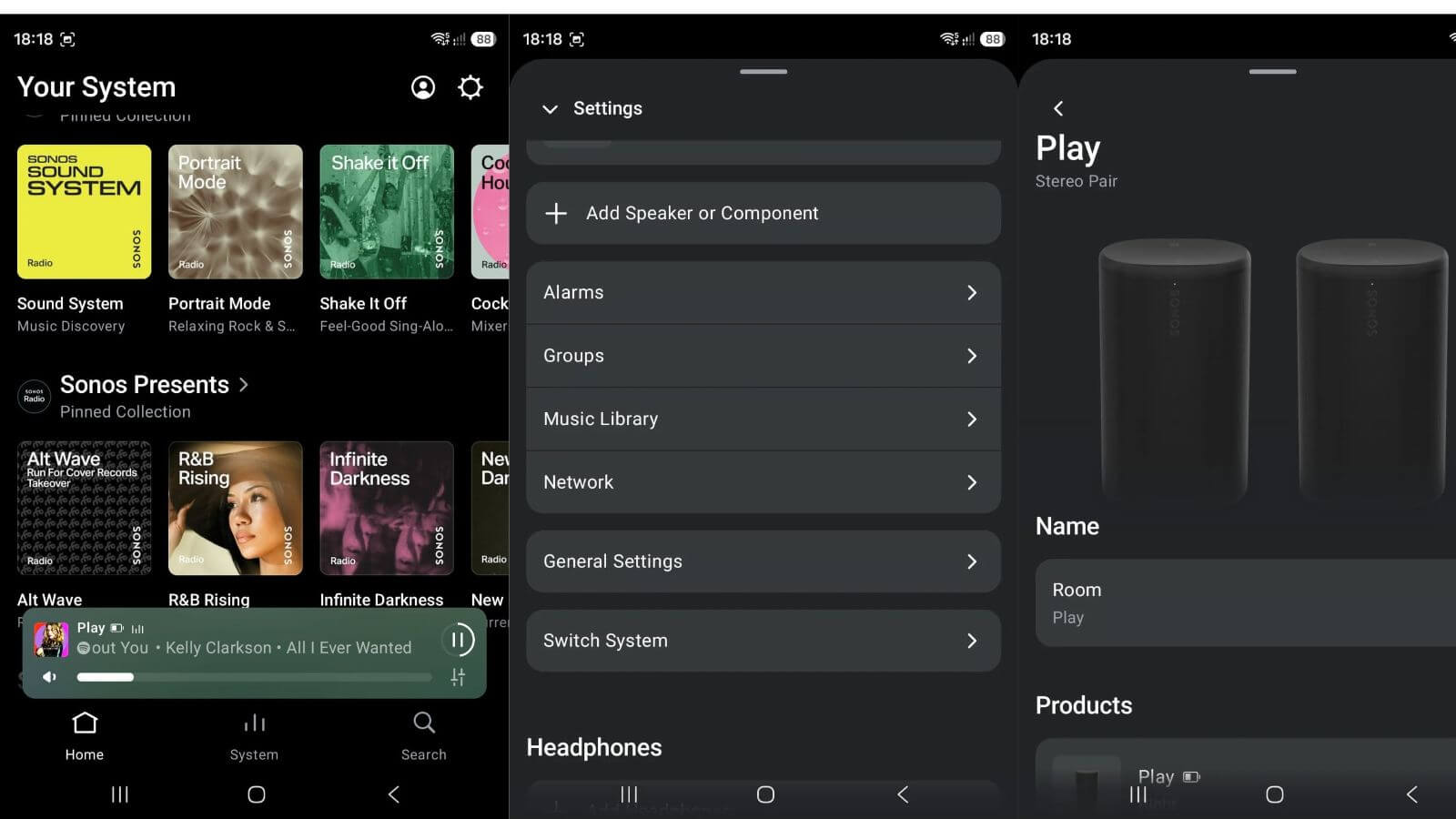The height and width of the screenshot is (819, 1456).
Task: Open Music Library settings
Action: pyautogui.click(x=763, y=420)
